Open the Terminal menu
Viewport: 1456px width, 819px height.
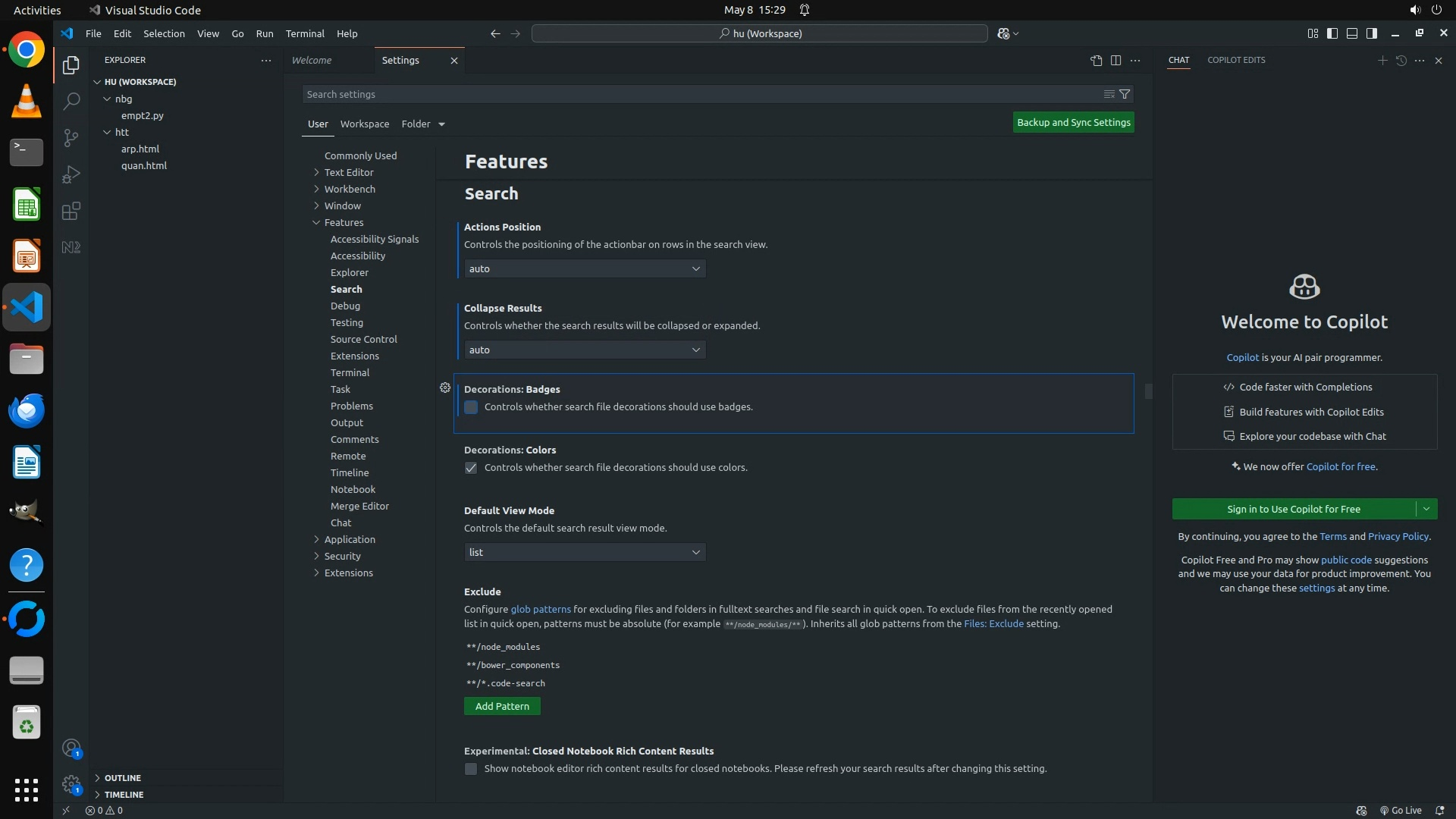click(305, 33)
